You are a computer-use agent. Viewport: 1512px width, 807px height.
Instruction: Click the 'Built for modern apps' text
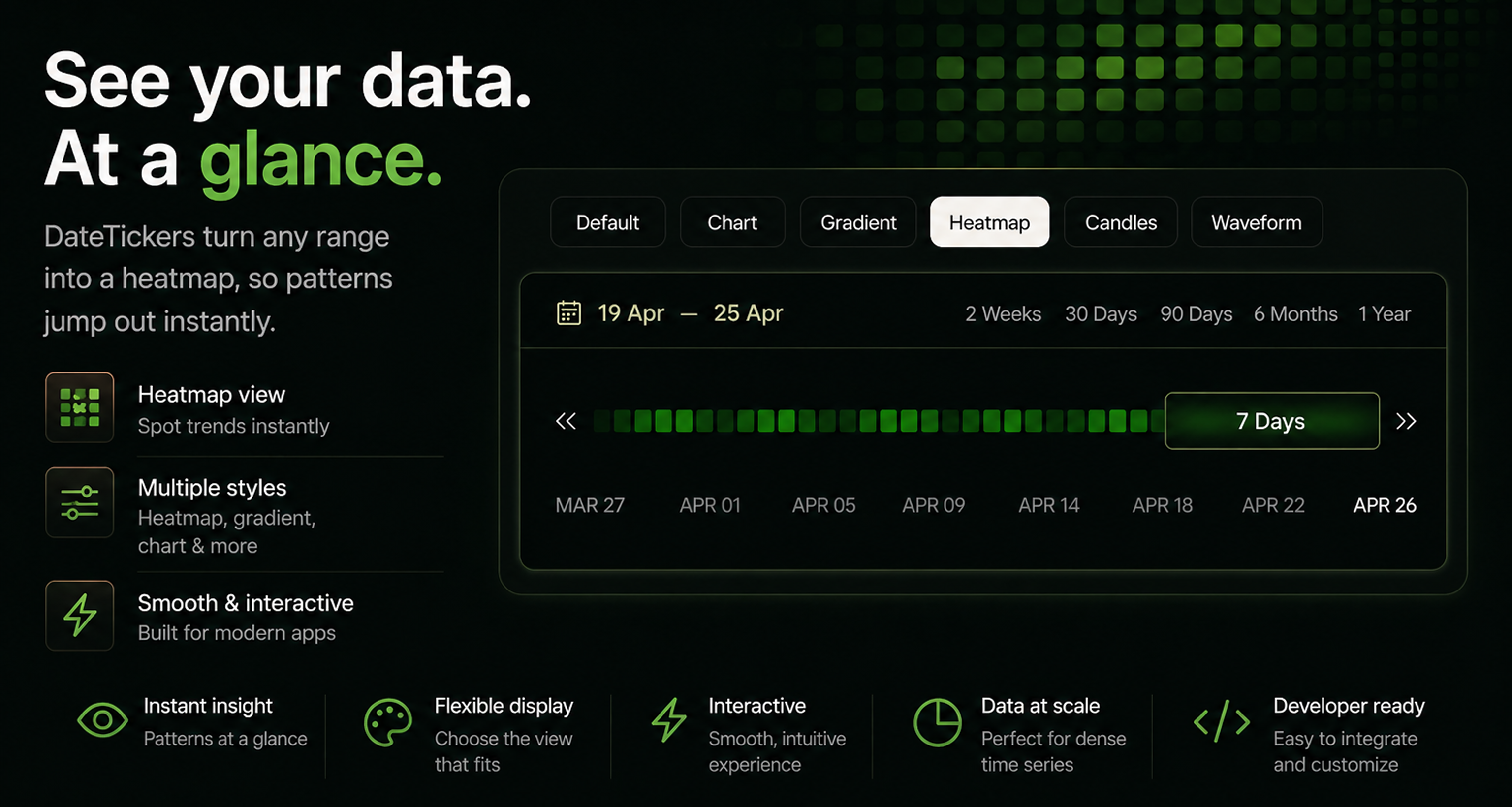(237, 633)
